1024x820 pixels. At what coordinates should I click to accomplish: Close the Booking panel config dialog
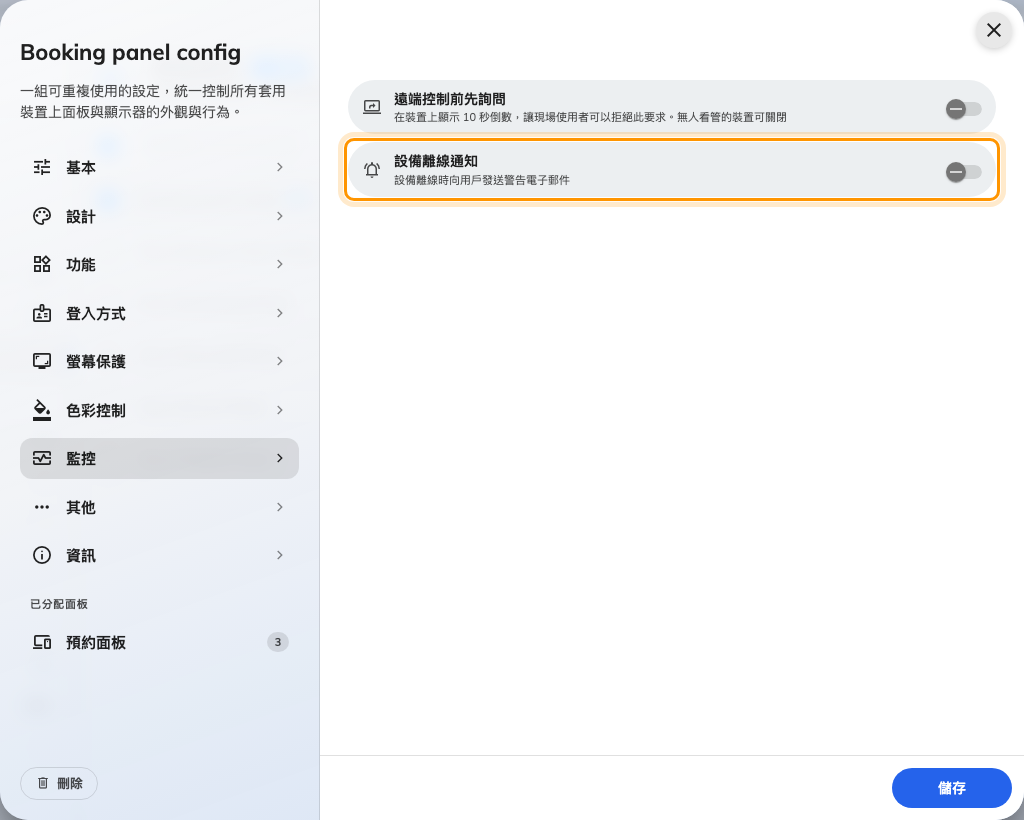993,30
